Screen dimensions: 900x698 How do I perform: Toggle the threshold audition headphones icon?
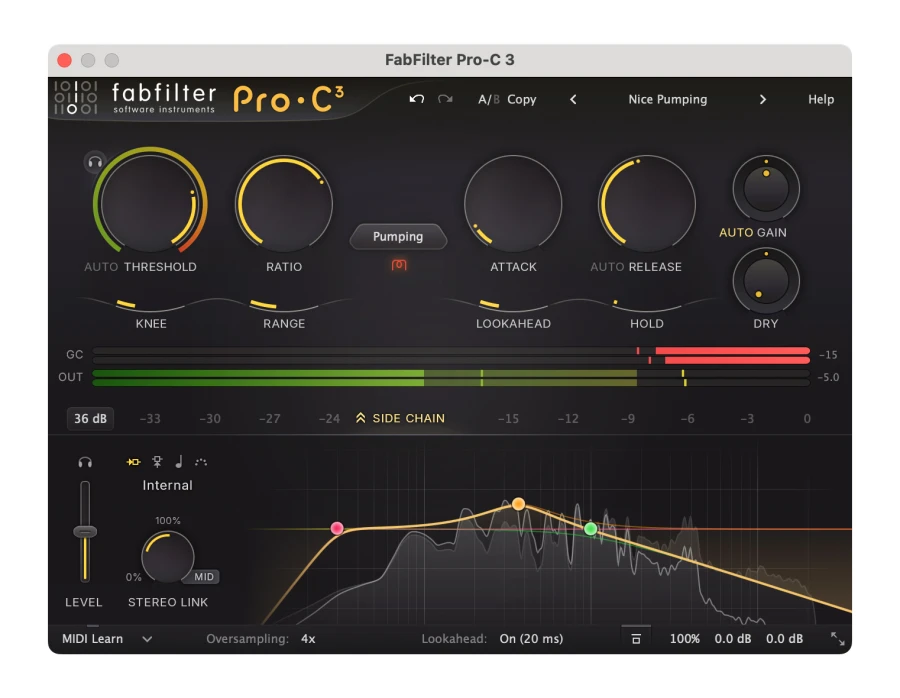point(95,162)
